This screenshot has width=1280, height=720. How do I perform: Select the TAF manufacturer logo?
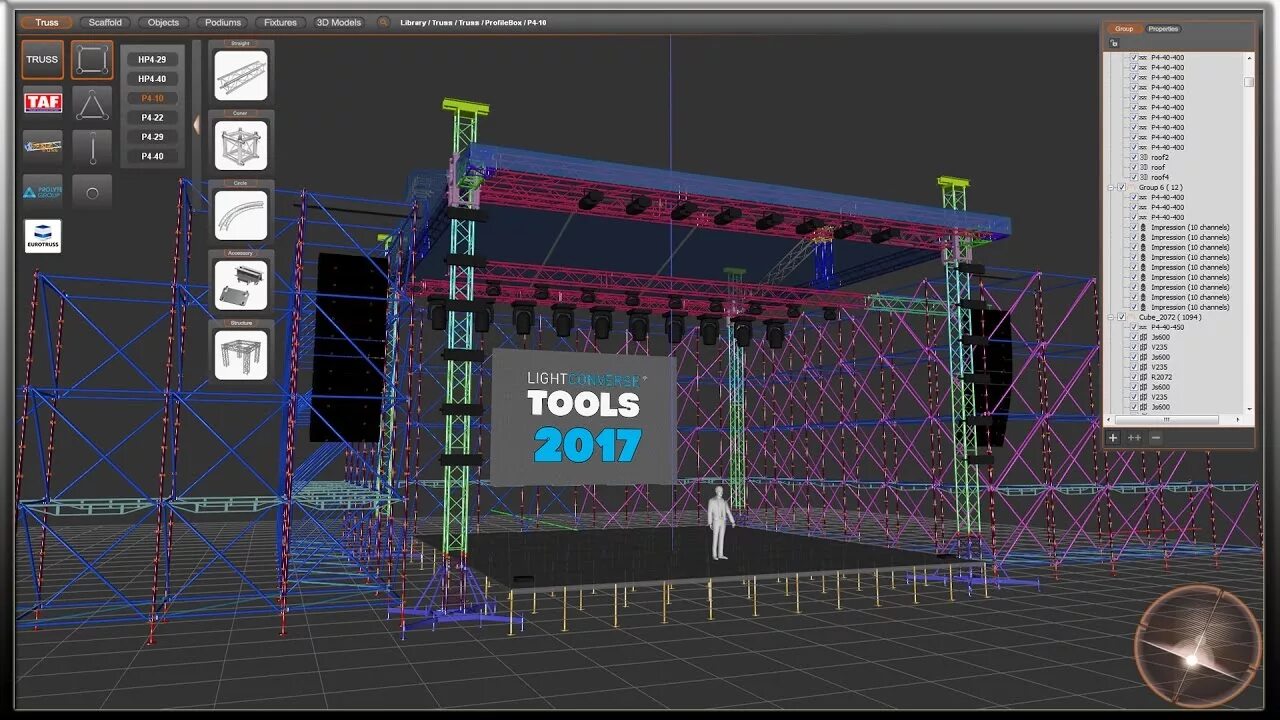coord(43,102)
